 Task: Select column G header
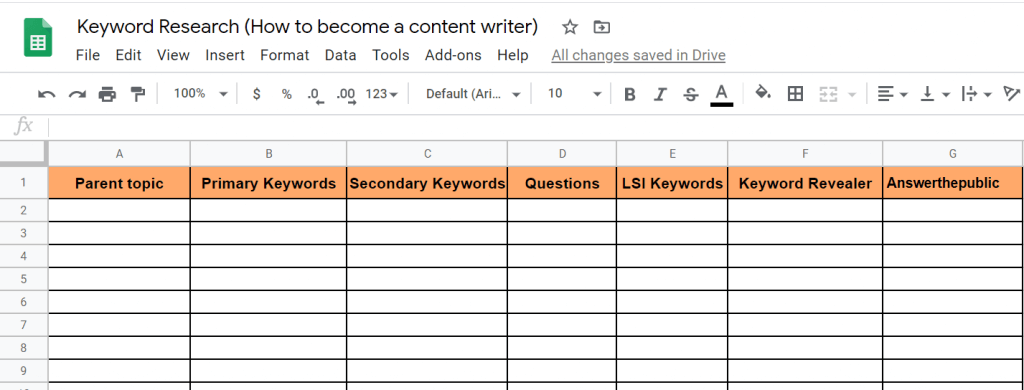[953, 154]
